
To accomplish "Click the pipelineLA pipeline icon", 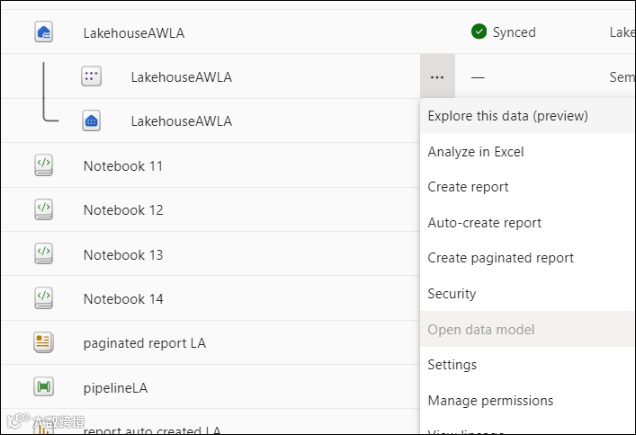I will pyautogui.click(x=43, y=387).
